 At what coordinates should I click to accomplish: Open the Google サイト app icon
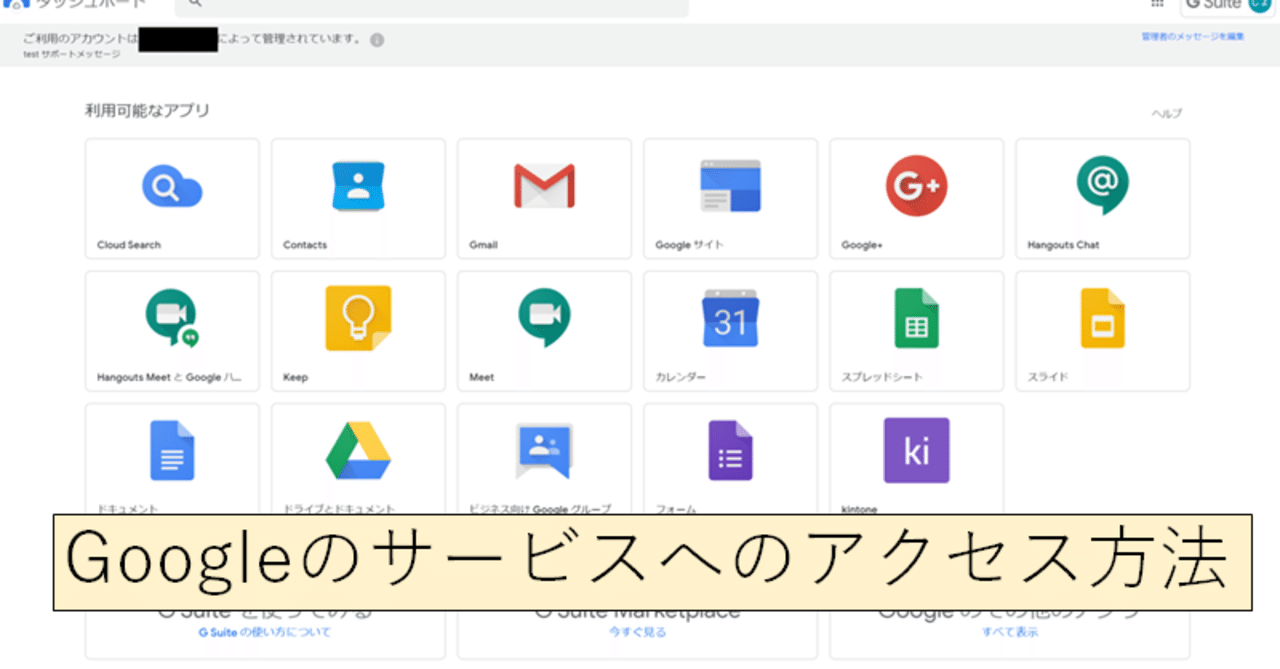(x=730, y=186)
